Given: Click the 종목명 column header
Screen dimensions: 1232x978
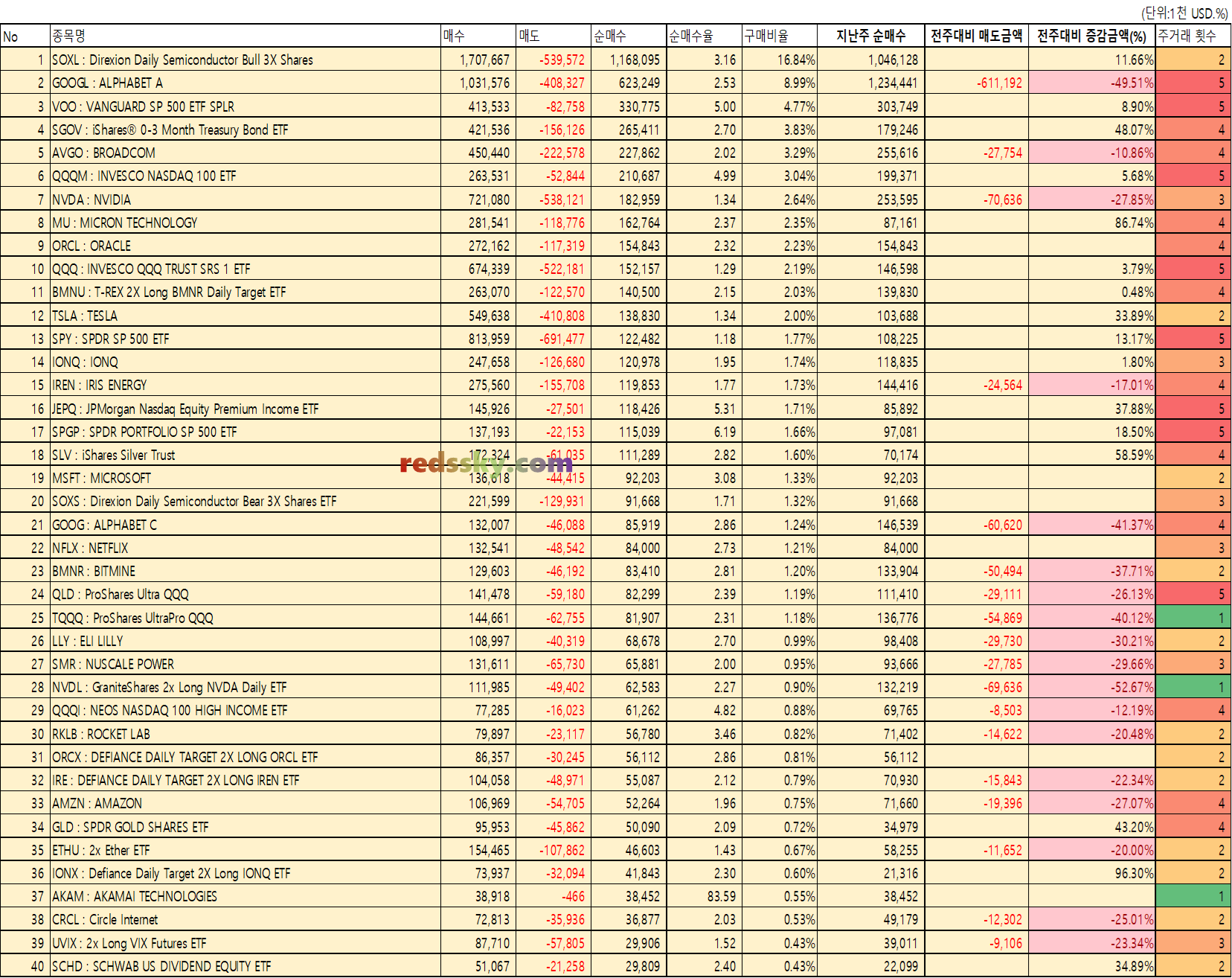Looking at the screenshot, I should [246, 36].
